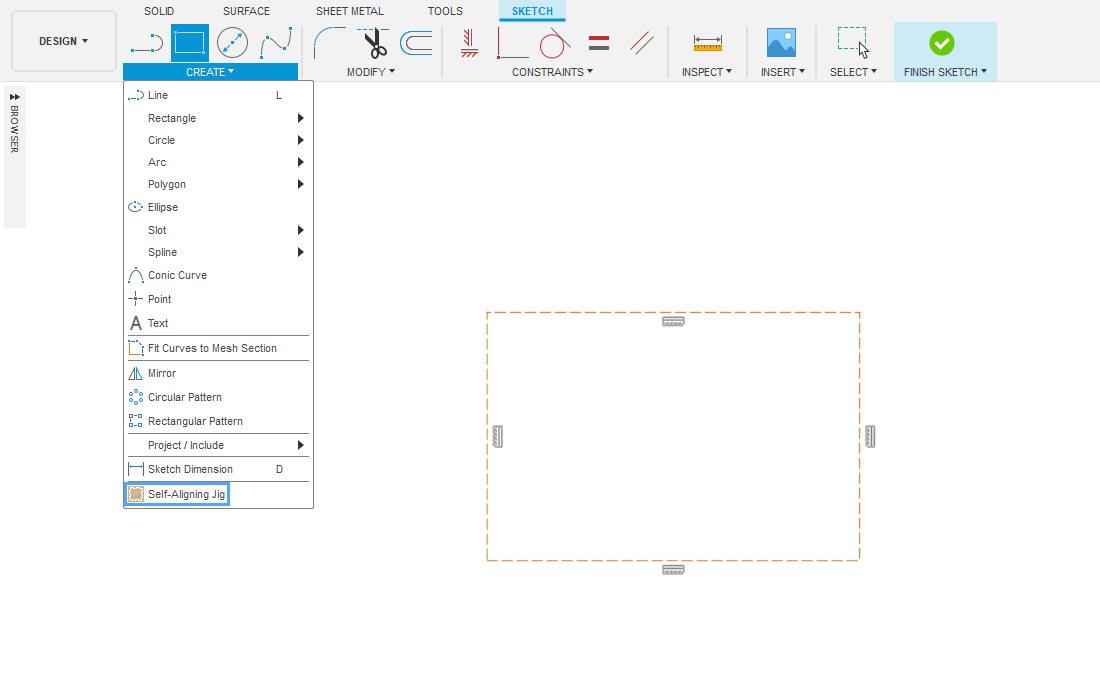Choose the Offset tool icon
The image size is (1100, 700).
pos(416,43)
